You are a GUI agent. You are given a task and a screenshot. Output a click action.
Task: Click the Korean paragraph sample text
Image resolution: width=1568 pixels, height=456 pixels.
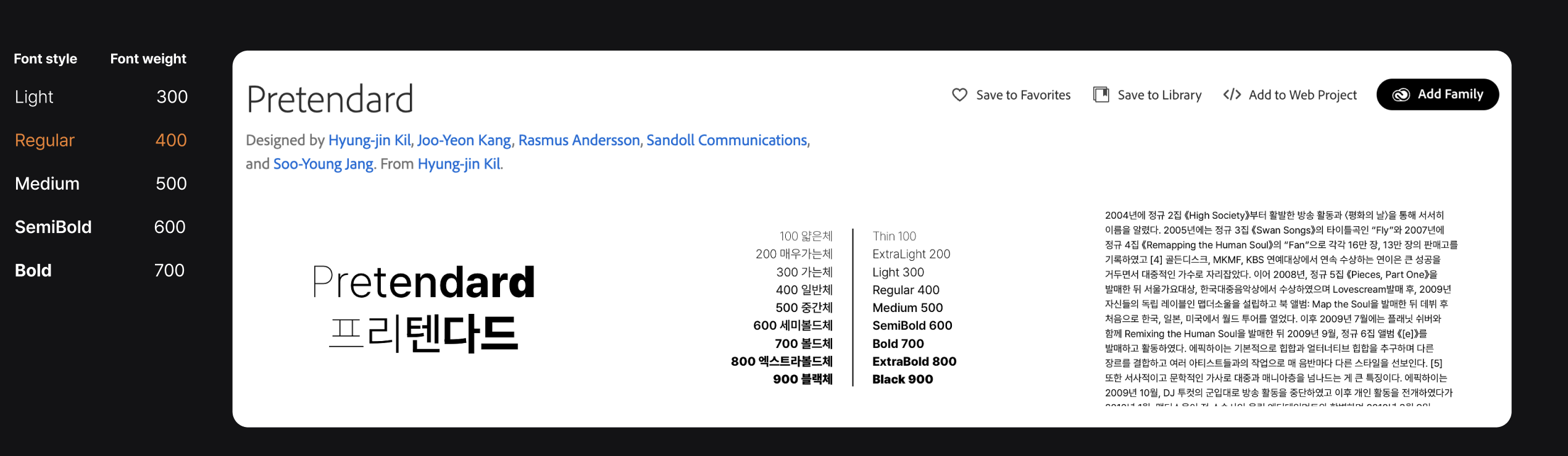tap(1279, 304)
